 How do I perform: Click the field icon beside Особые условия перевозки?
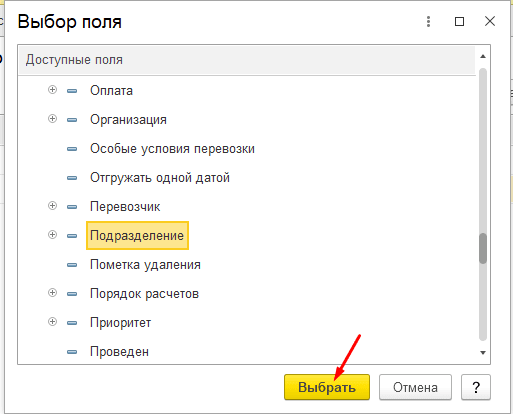click(72, 149)
